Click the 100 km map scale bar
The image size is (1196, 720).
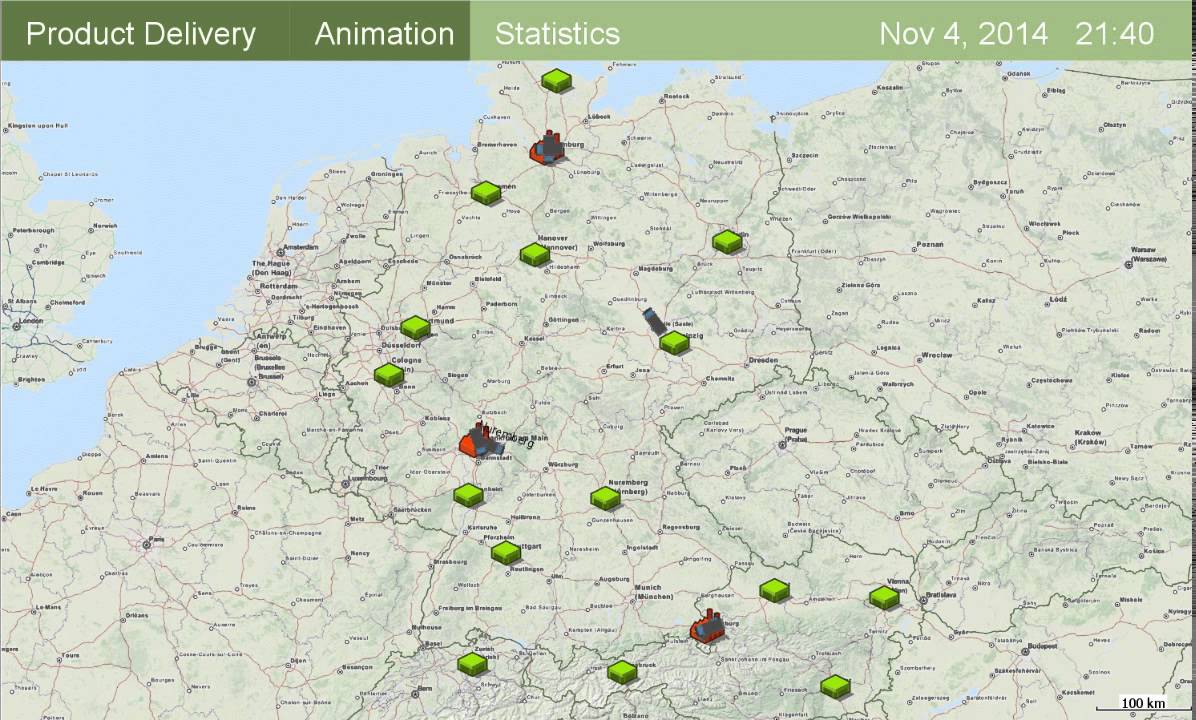(x=1143, y=703)
